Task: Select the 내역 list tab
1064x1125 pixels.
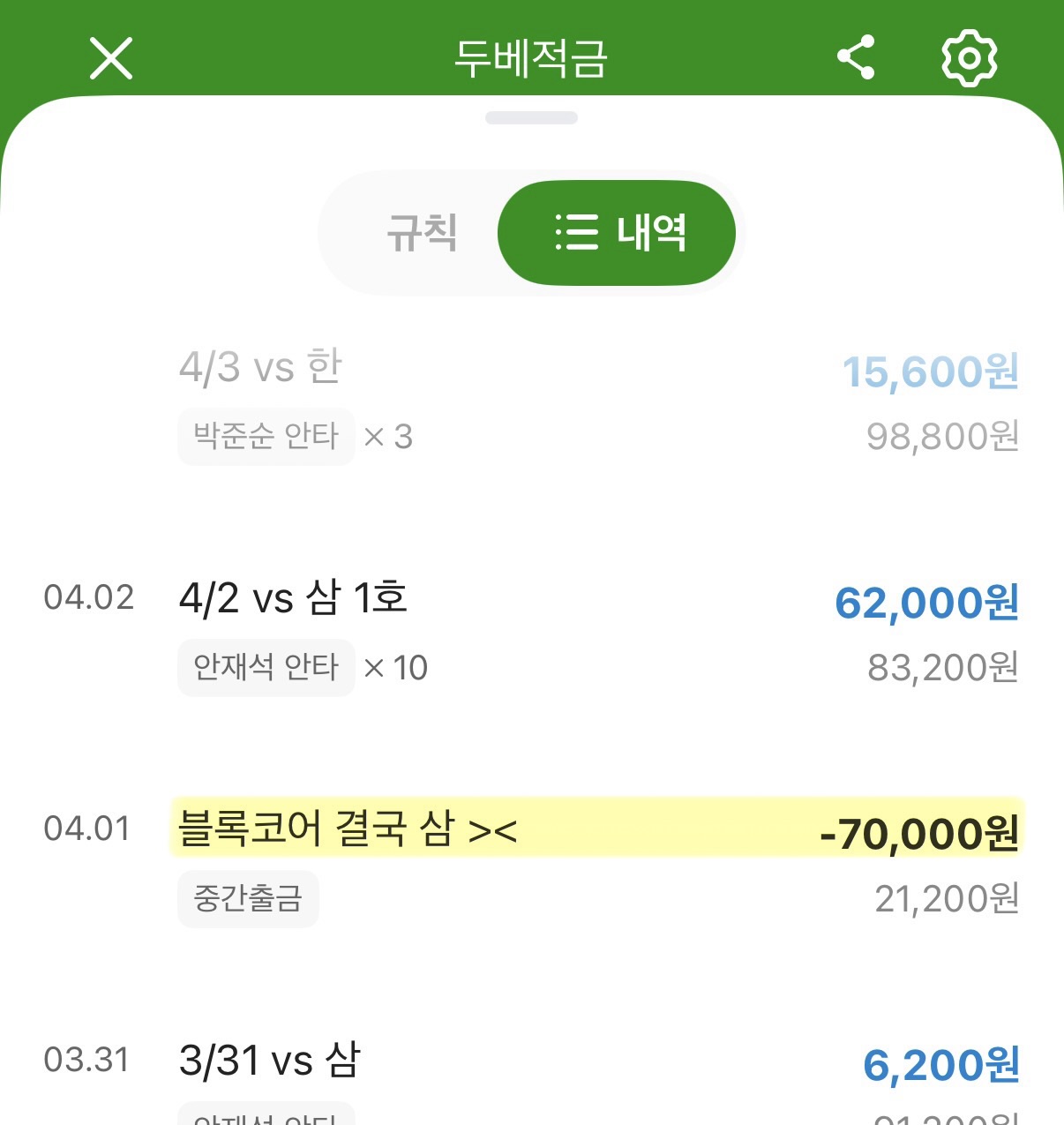Action: pos(617,233)
